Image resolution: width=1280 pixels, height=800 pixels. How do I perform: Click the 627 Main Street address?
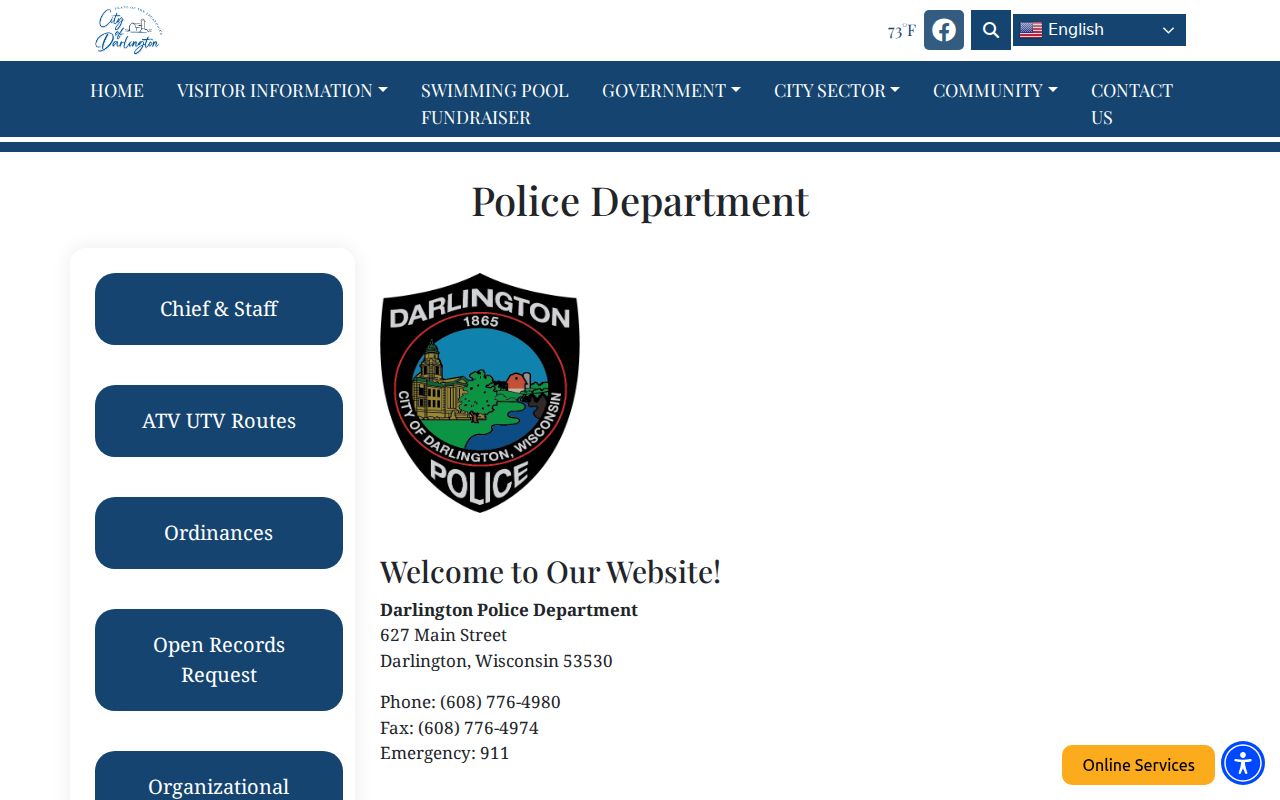click(x=443, y=635)
